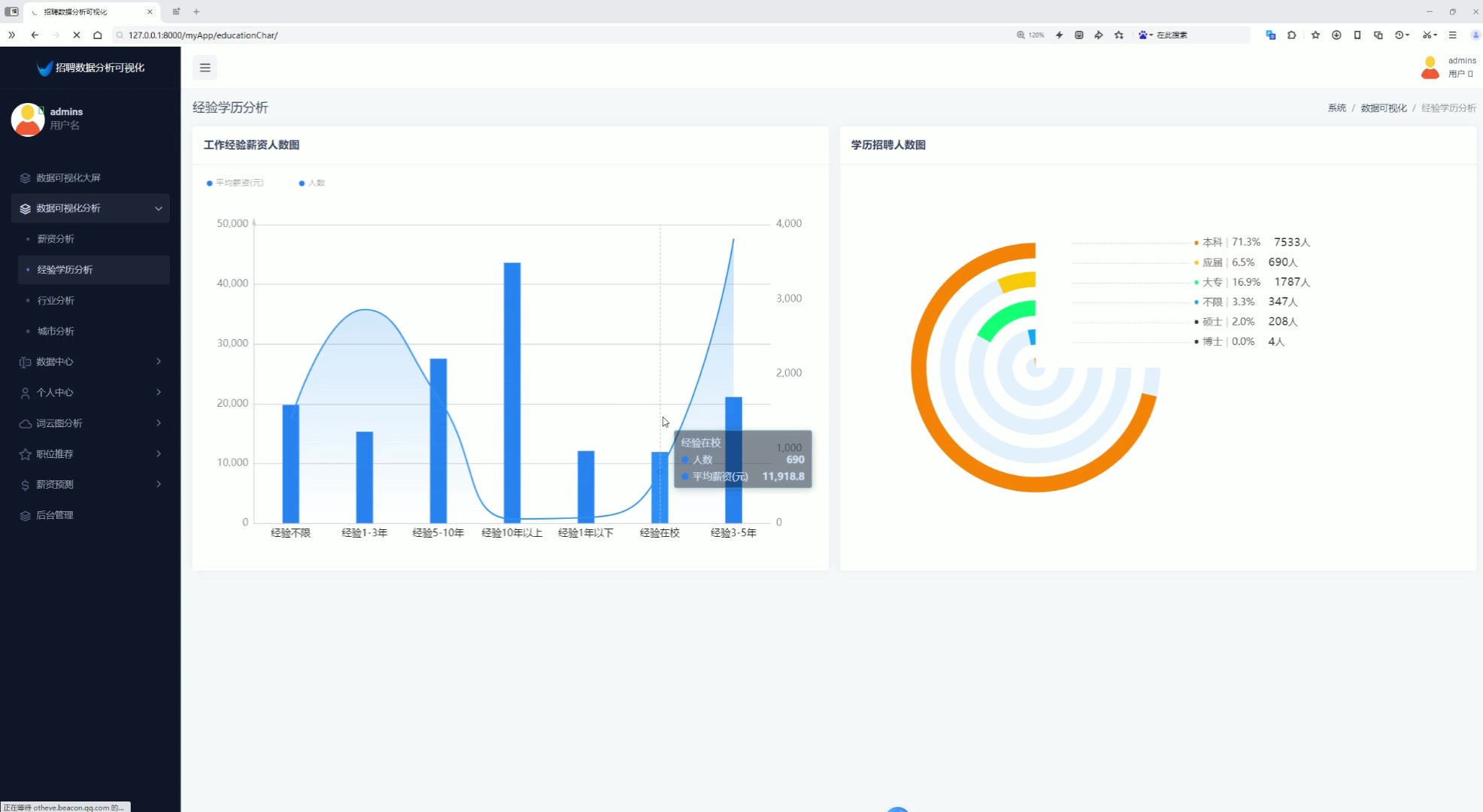The image size is (1483, 812).
Task: Expand the 数据中心 submenu
Action: (90, 362)
